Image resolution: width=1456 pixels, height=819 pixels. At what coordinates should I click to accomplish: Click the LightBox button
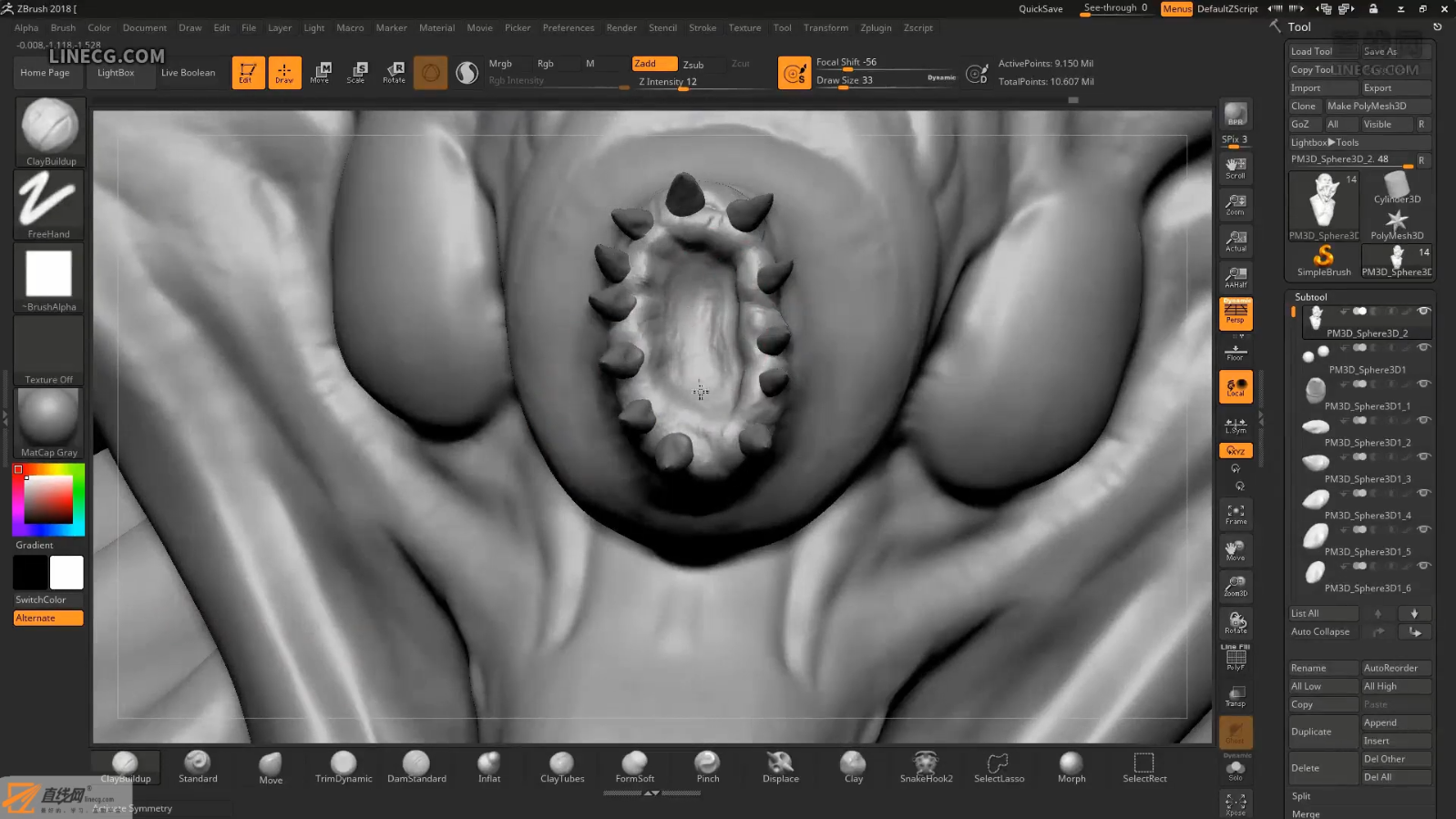(116, 73)
